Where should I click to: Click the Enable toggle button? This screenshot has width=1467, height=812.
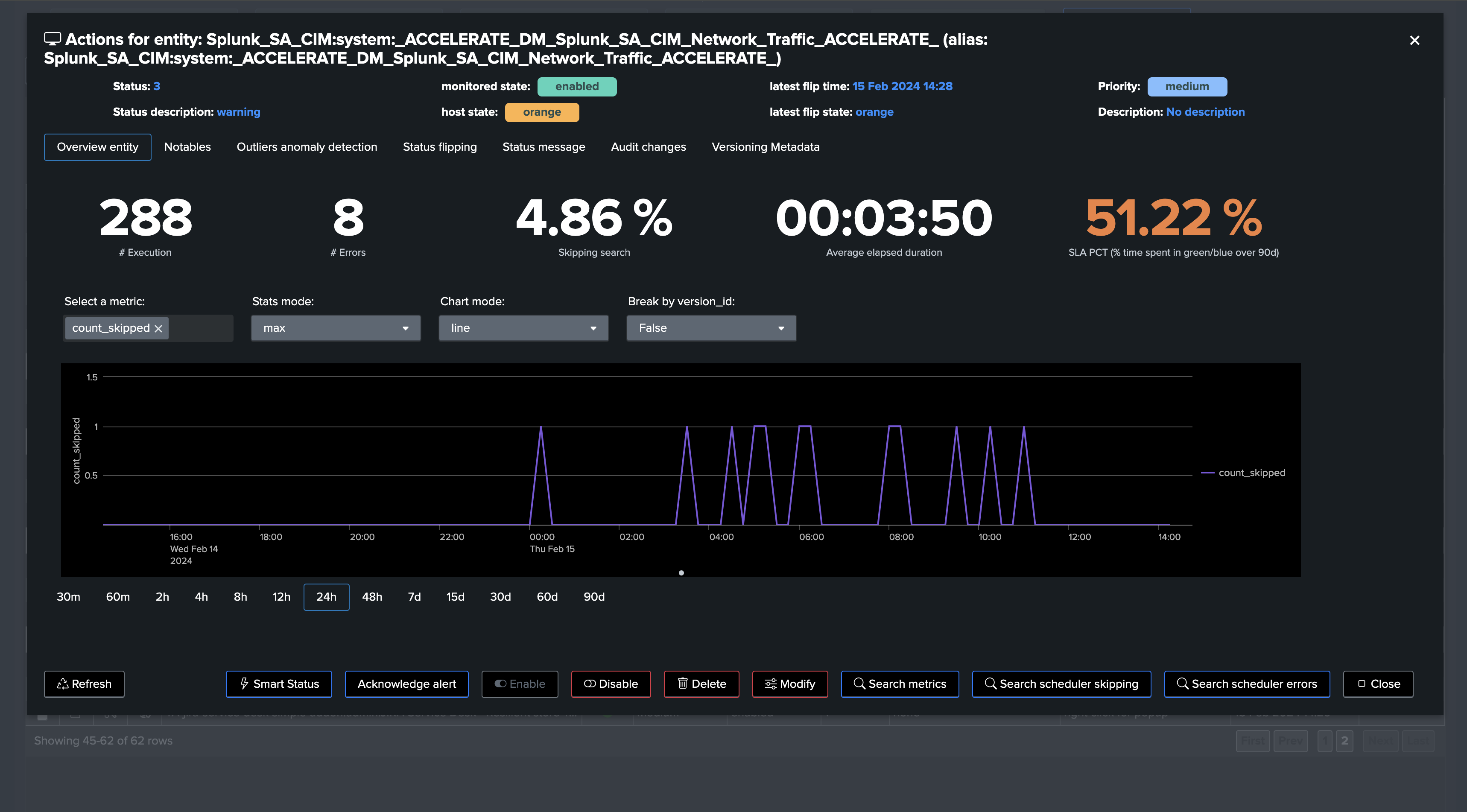point(519,684)
